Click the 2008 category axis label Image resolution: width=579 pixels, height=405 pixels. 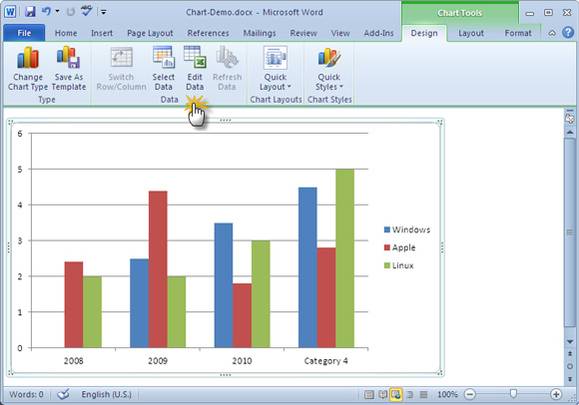73,361
